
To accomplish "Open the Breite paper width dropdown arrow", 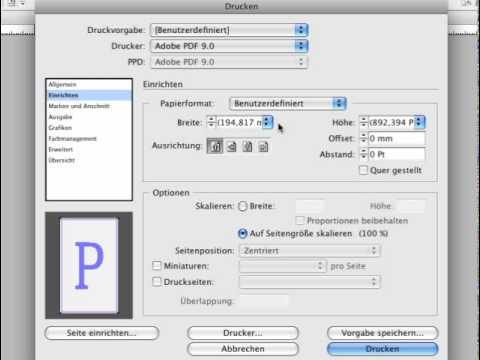I will tap(267, 122).
